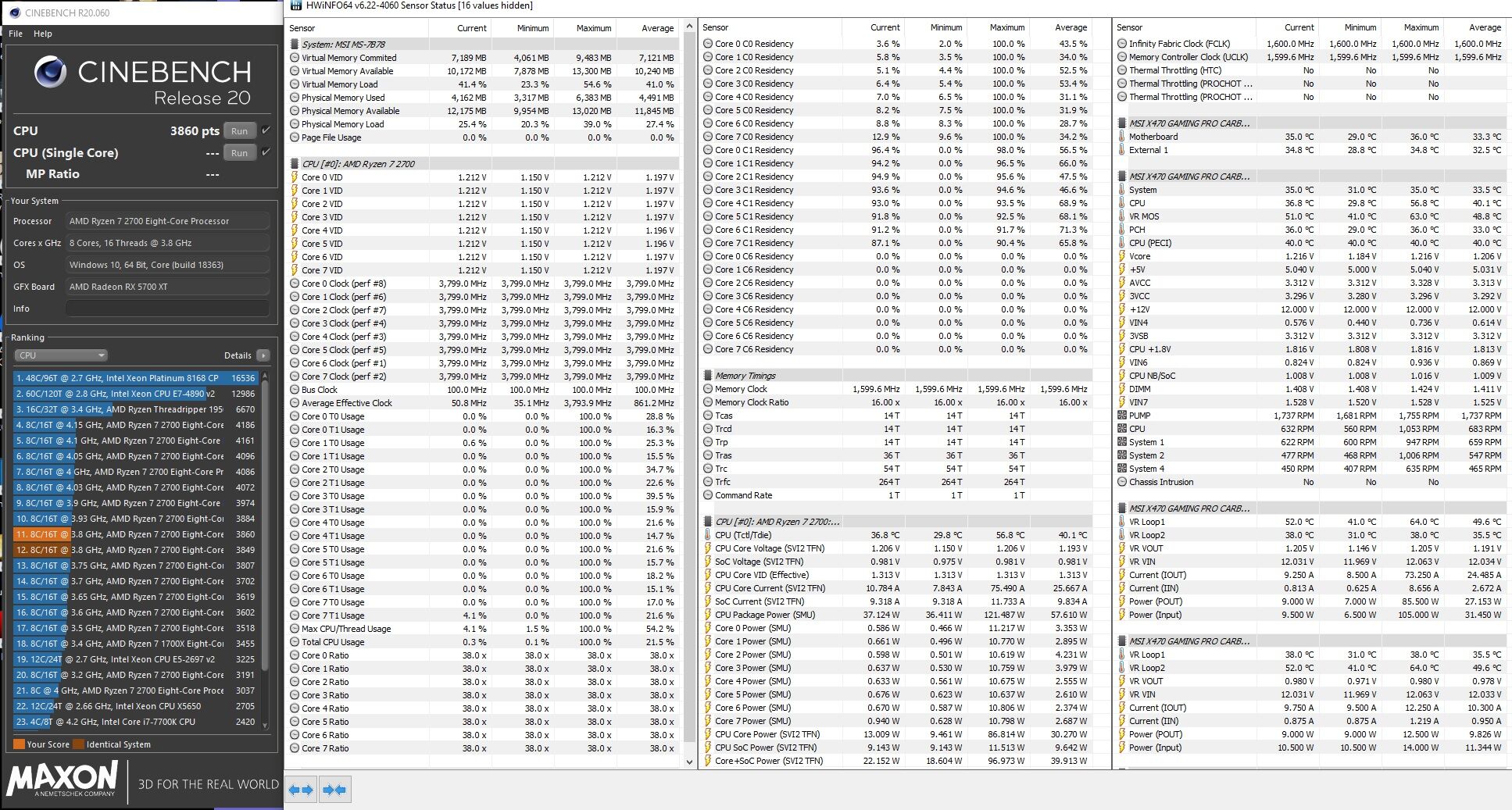
Task: Click the Vcore voltage icon
Action: pos(1122,256)
